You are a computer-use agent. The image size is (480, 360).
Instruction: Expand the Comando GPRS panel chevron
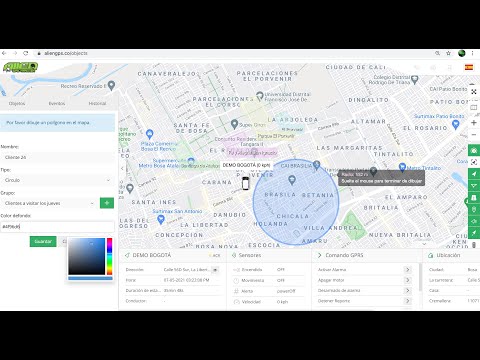coord(319,255)
